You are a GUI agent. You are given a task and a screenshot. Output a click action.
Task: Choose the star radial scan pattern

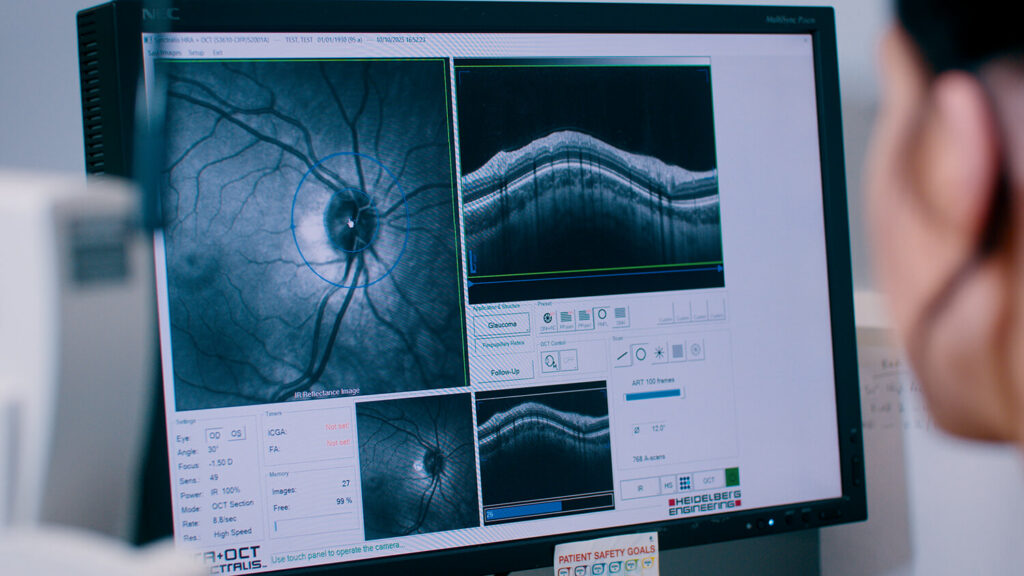click(659, 352)
